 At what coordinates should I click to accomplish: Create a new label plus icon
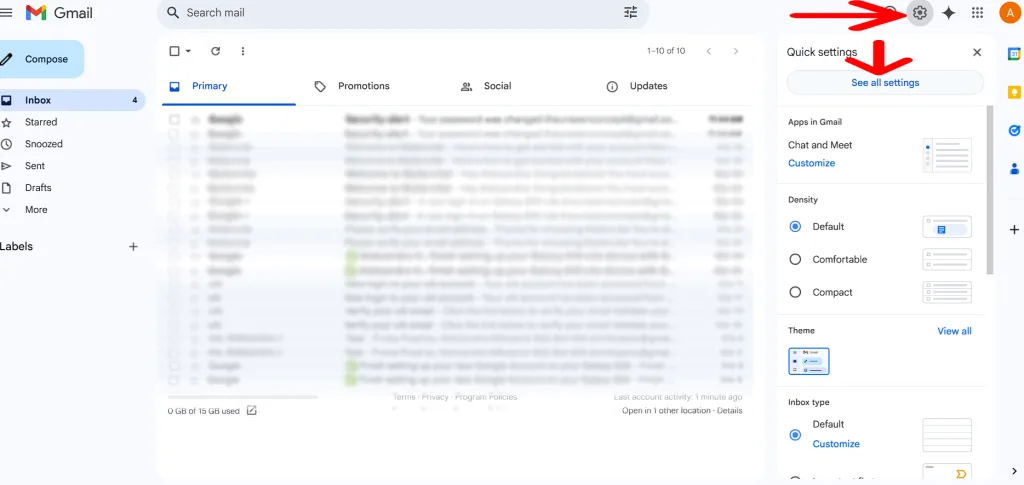(x=133, y=247)
